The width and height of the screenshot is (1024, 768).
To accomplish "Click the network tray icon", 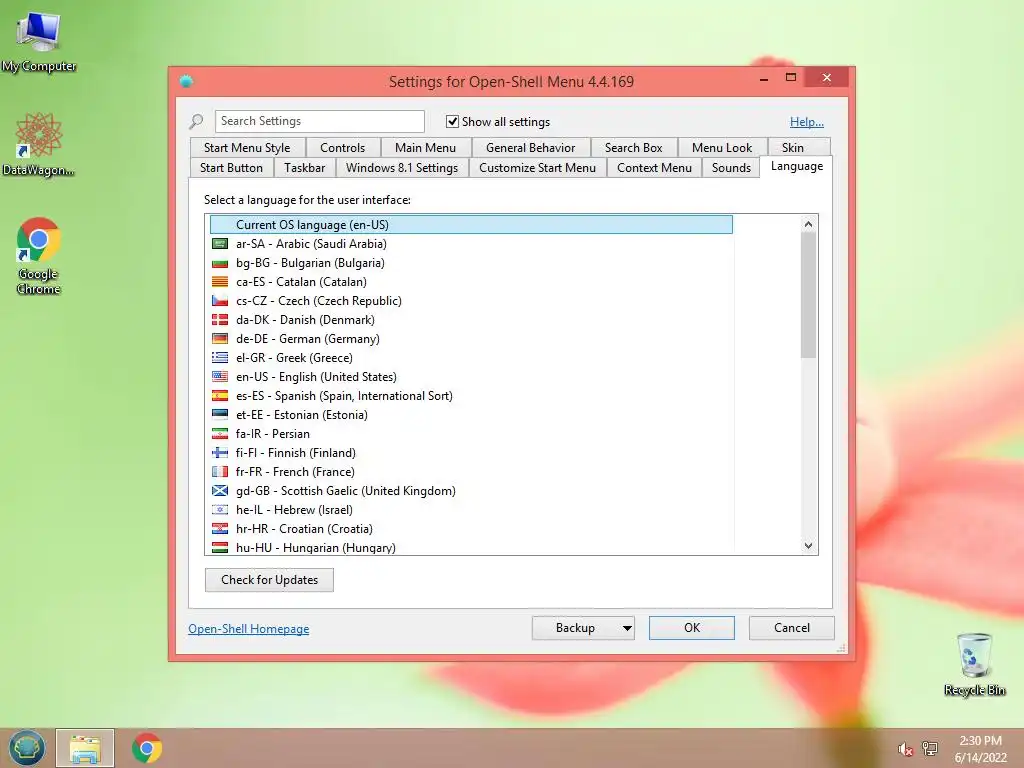I will click(x=930, y=748).
